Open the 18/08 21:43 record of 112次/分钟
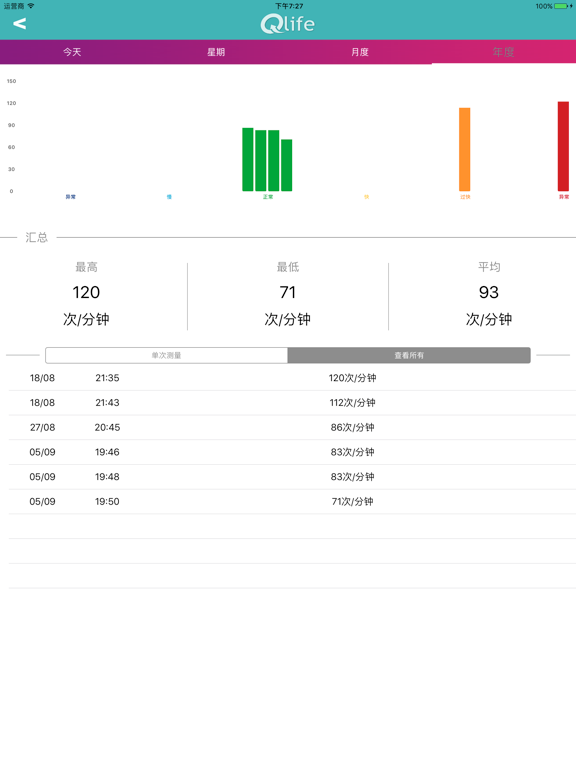 coord(292,403)
